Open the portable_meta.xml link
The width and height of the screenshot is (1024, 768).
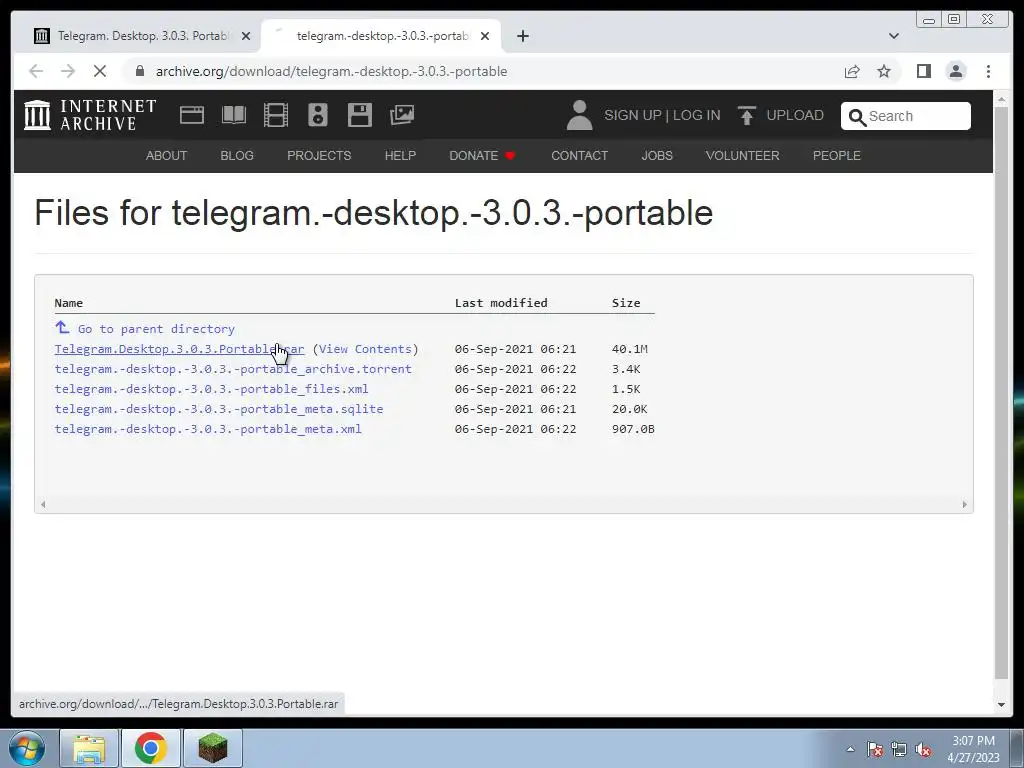click(208, 429)
